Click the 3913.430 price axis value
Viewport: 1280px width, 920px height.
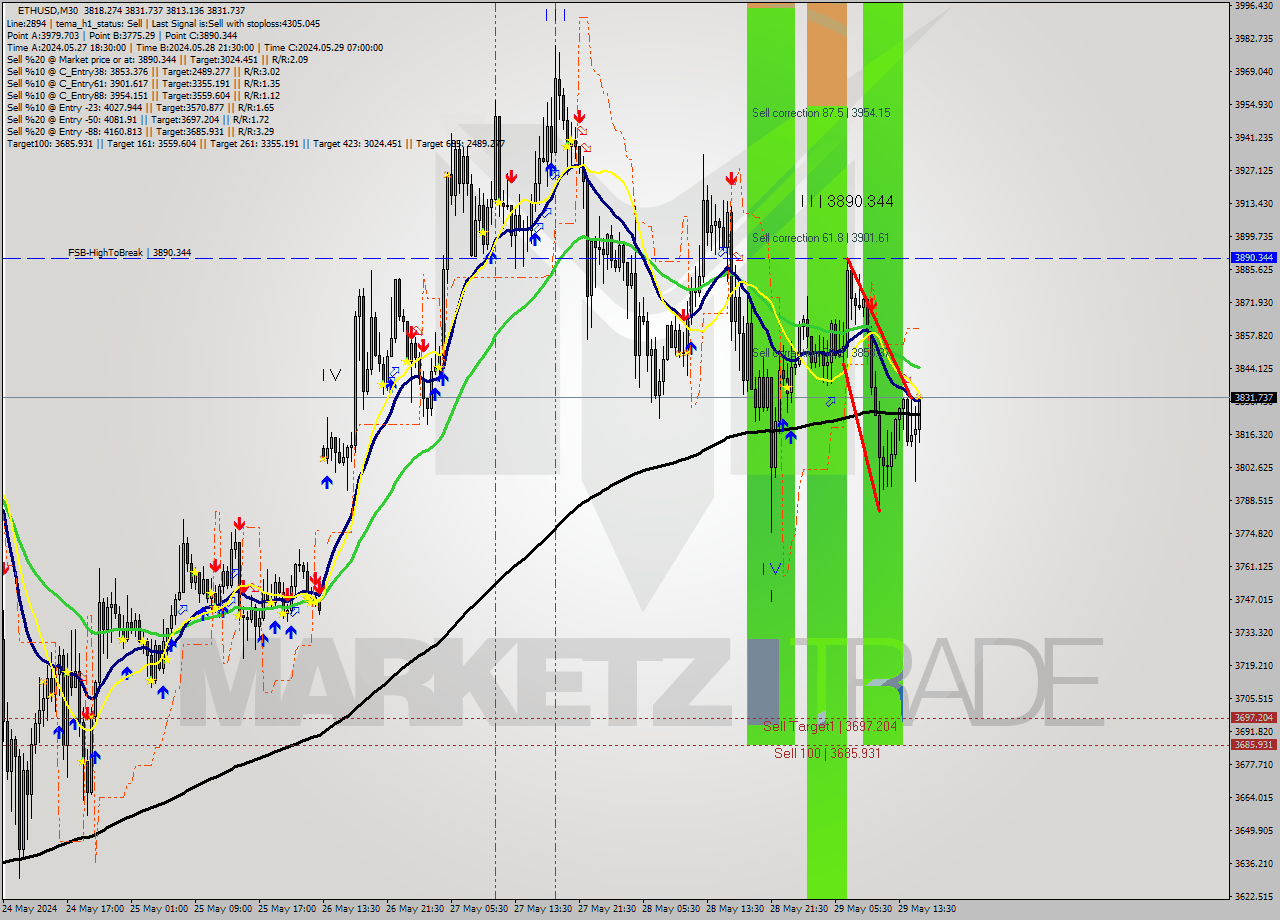point(1254,204)
